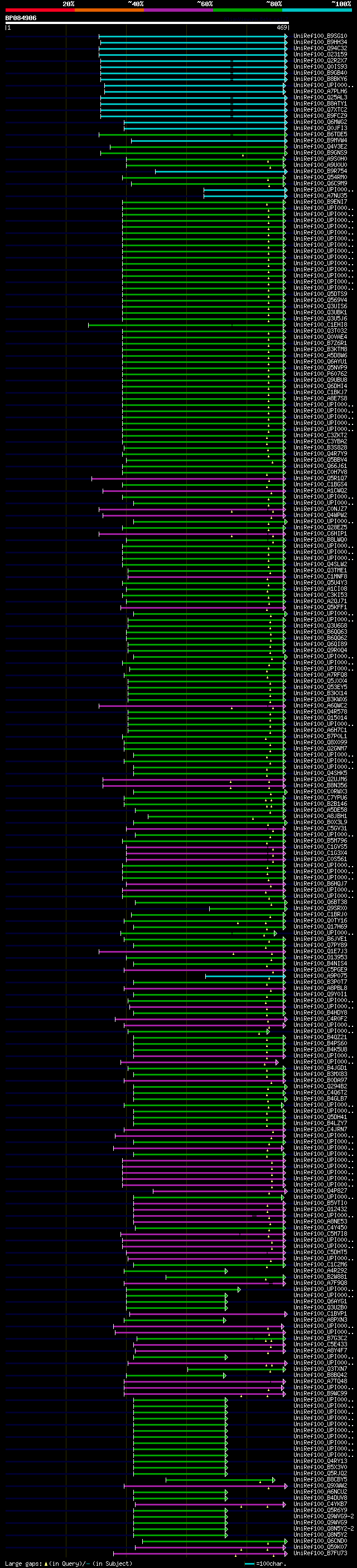Select the UniRef100_B9WC99 label
Viewport: 357px width, 1568px height.
[320, 1394]
